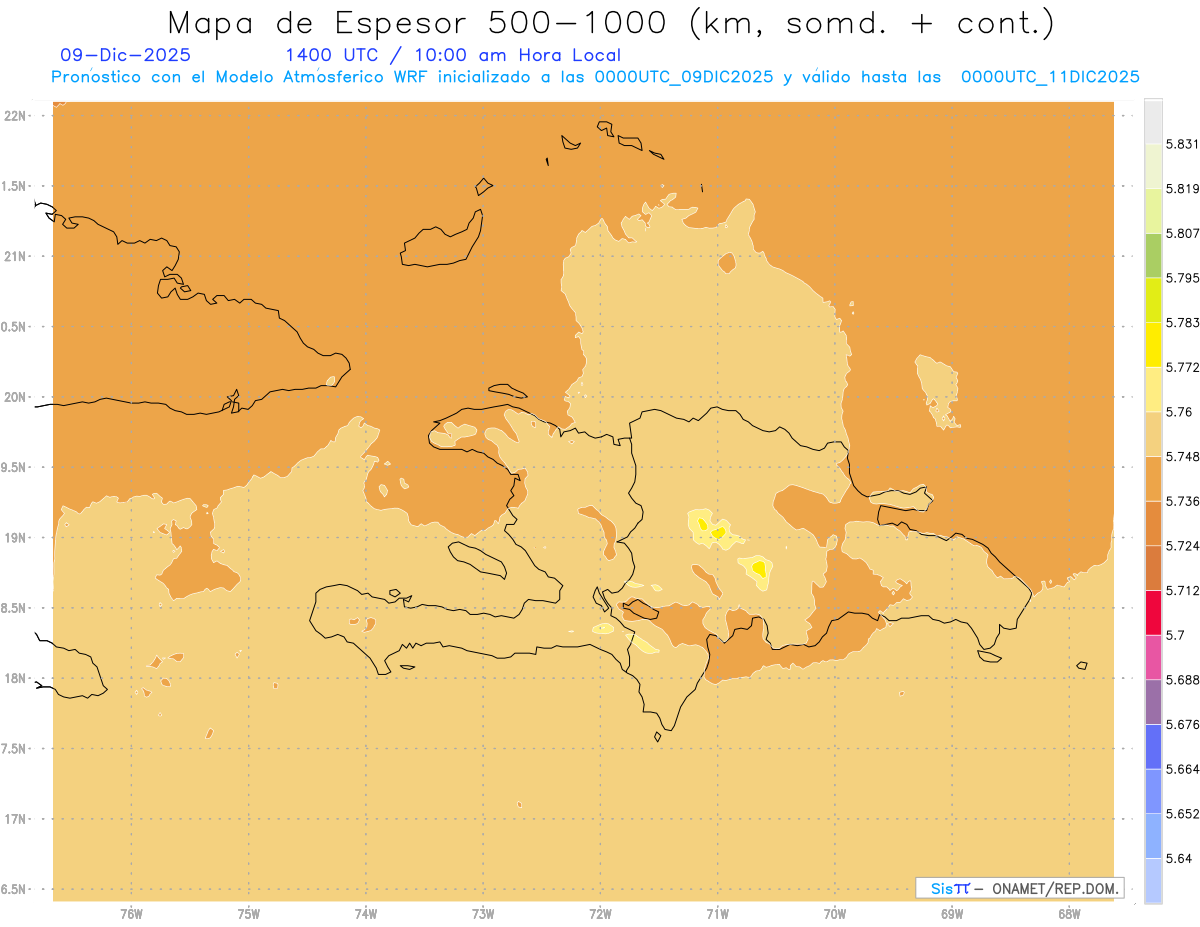The width and height of the screenshot is (1200, 927).
Task: Click the legend value 5.688
Action: pyautogui.click(x=1183, y=680)
